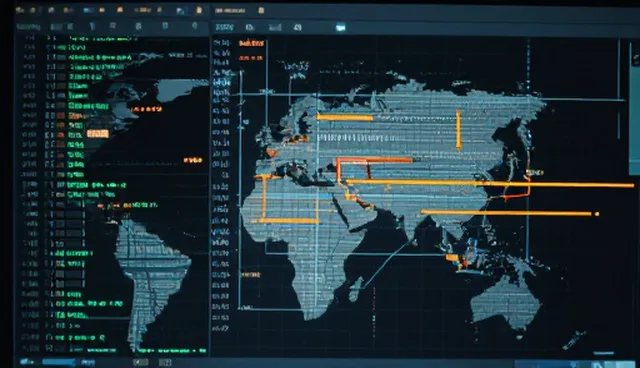Click the red outlined rectangle on the map
Screen dimensions: 640x368
click(353, 169)
